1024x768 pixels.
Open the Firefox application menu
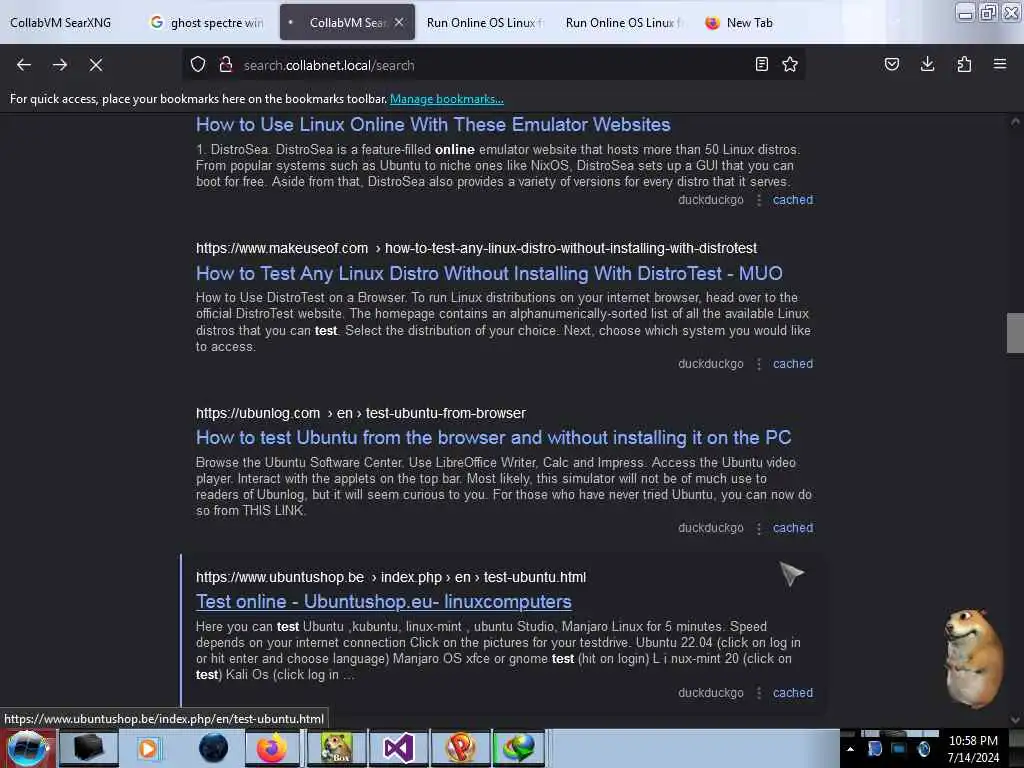[1000, 64]
